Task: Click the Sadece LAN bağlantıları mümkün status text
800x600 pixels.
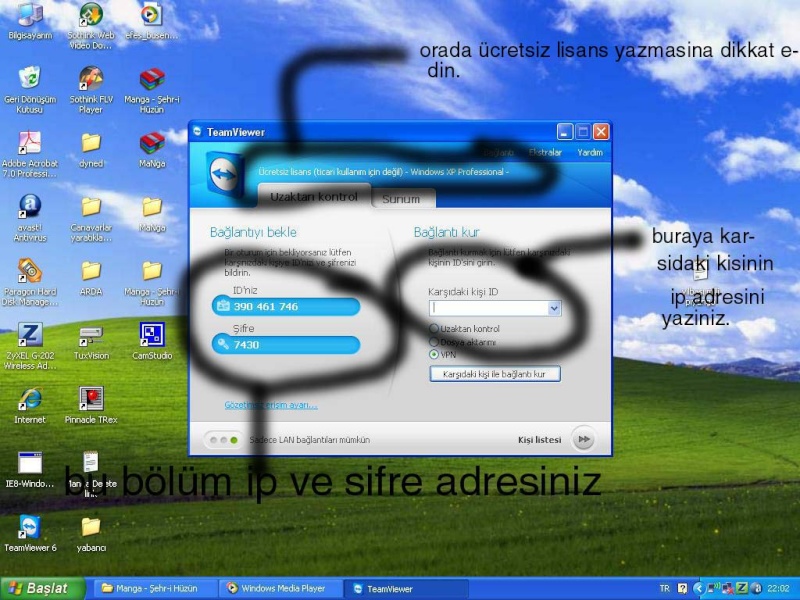Action: pyautogui.click(x=310, y=439)
